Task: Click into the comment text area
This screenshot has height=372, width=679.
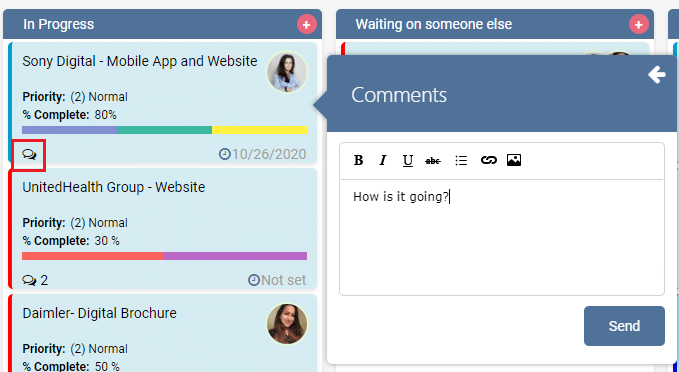Action: [x=502, y=237]
